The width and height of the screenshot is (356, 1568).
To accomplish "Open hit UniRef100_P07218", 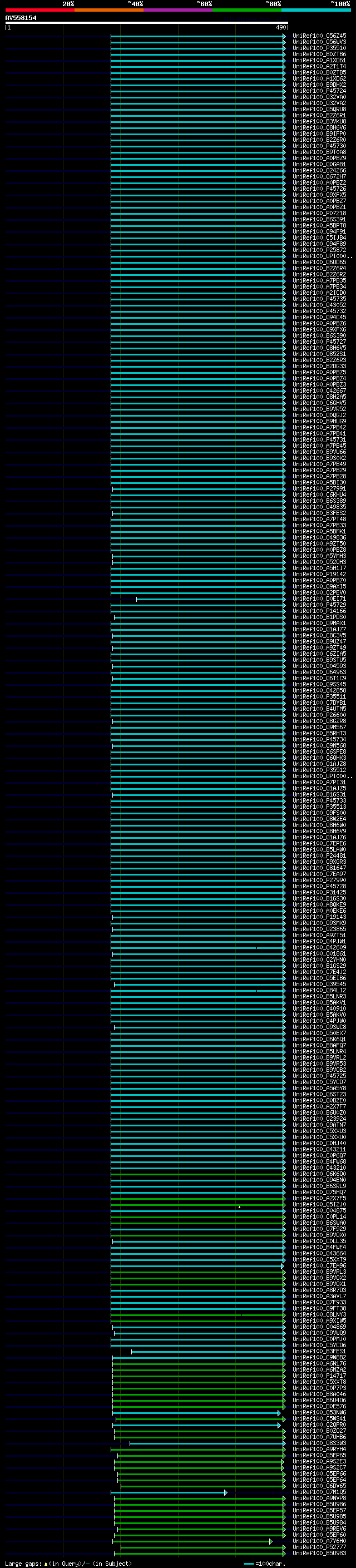I will 319,213.
